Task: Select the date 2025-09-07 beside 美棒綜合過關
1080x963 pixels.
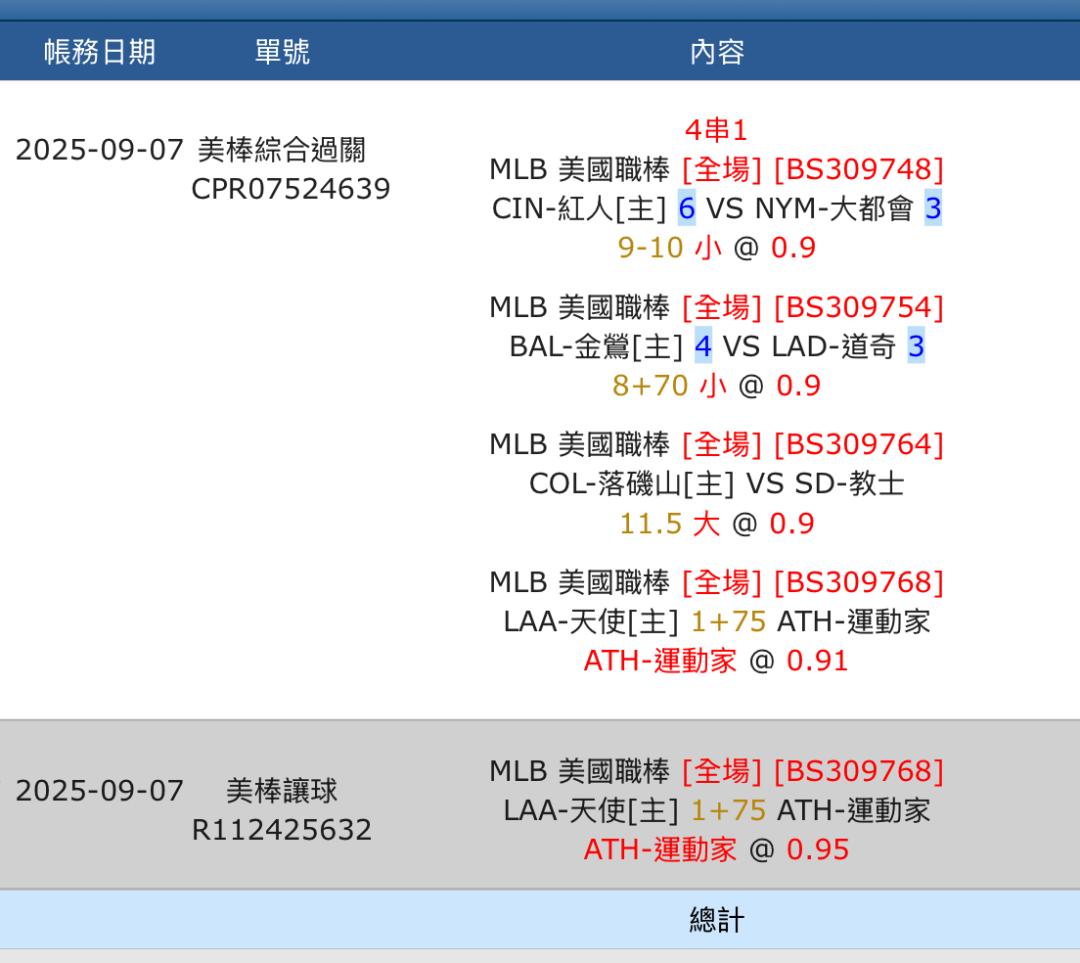Action: (100, 149)
